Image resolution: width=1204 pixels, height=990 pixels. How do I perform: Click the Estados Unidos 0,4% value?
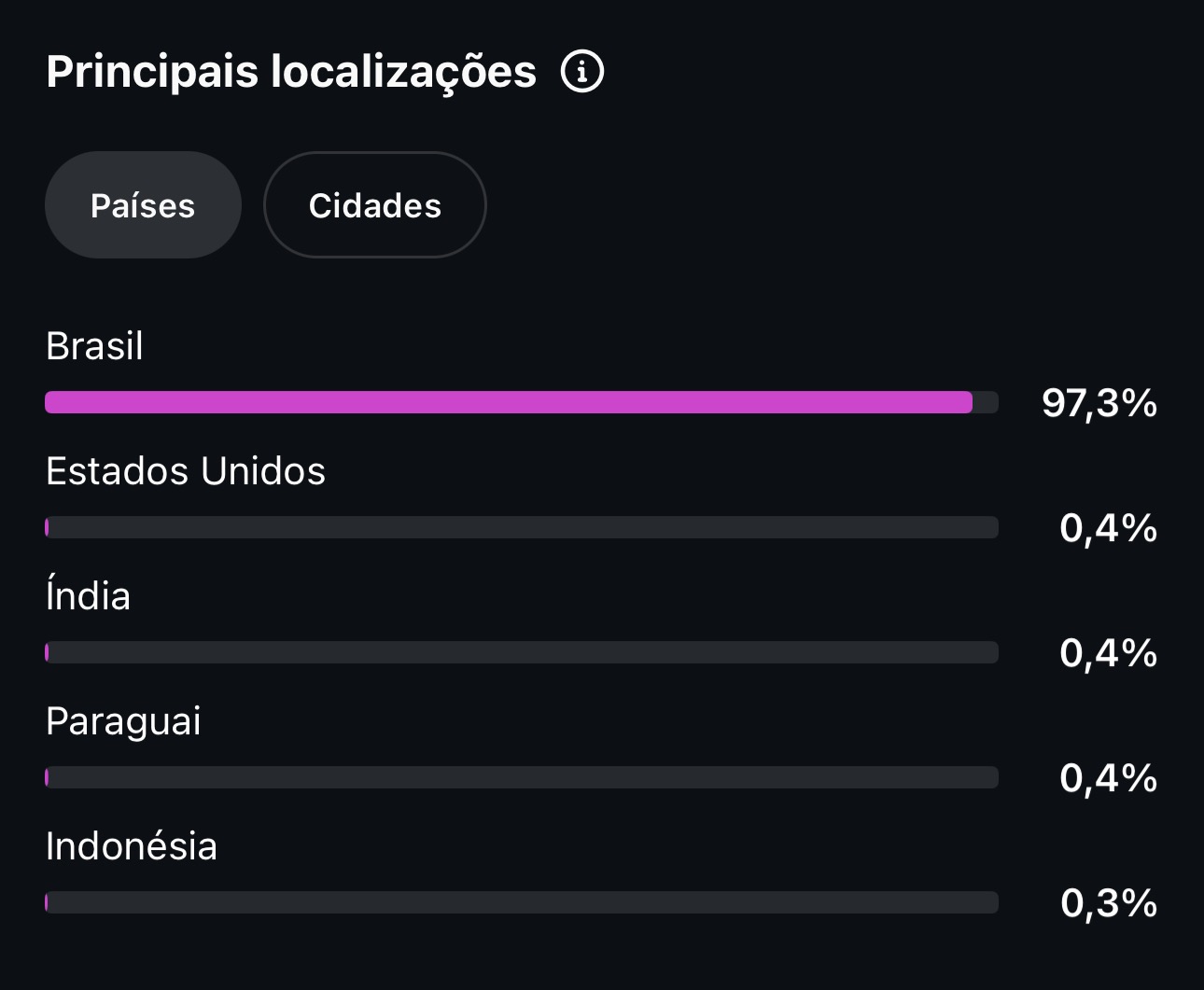click(1108, 528)
